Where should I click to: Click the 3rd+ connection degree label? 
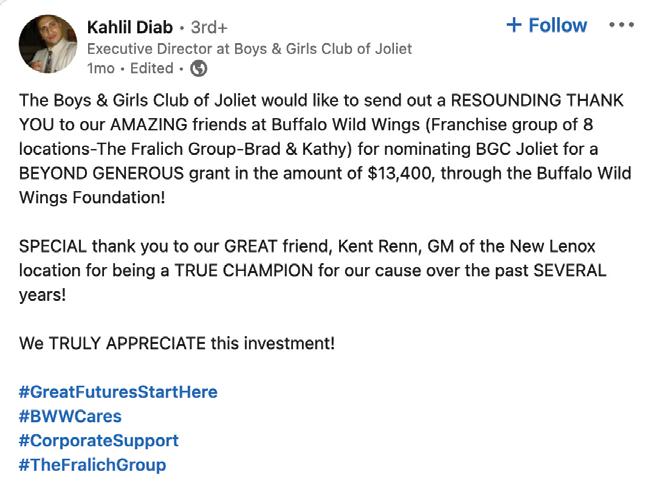click(x=209, y=28)
